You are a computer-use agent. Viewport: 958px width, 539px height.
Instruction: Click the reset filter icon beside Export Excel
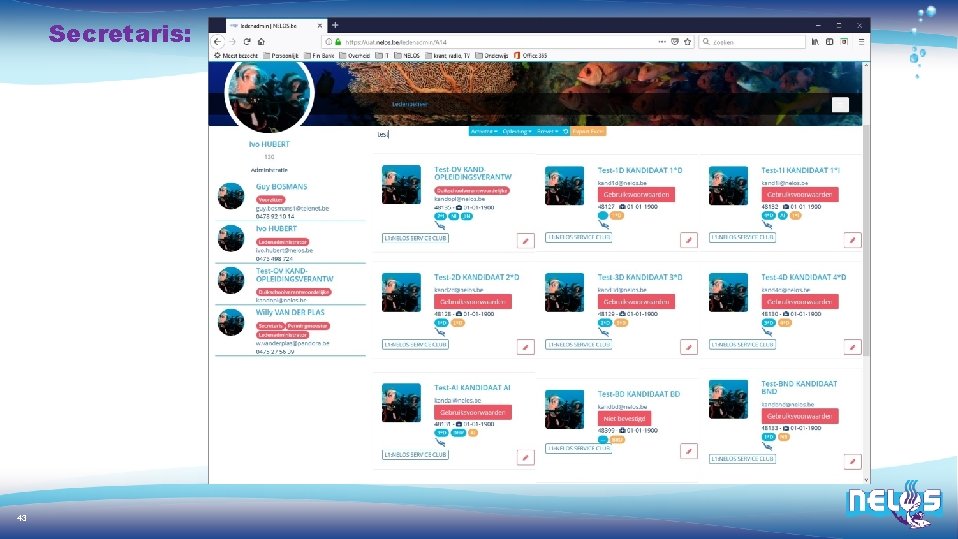(x=566, y=131)
